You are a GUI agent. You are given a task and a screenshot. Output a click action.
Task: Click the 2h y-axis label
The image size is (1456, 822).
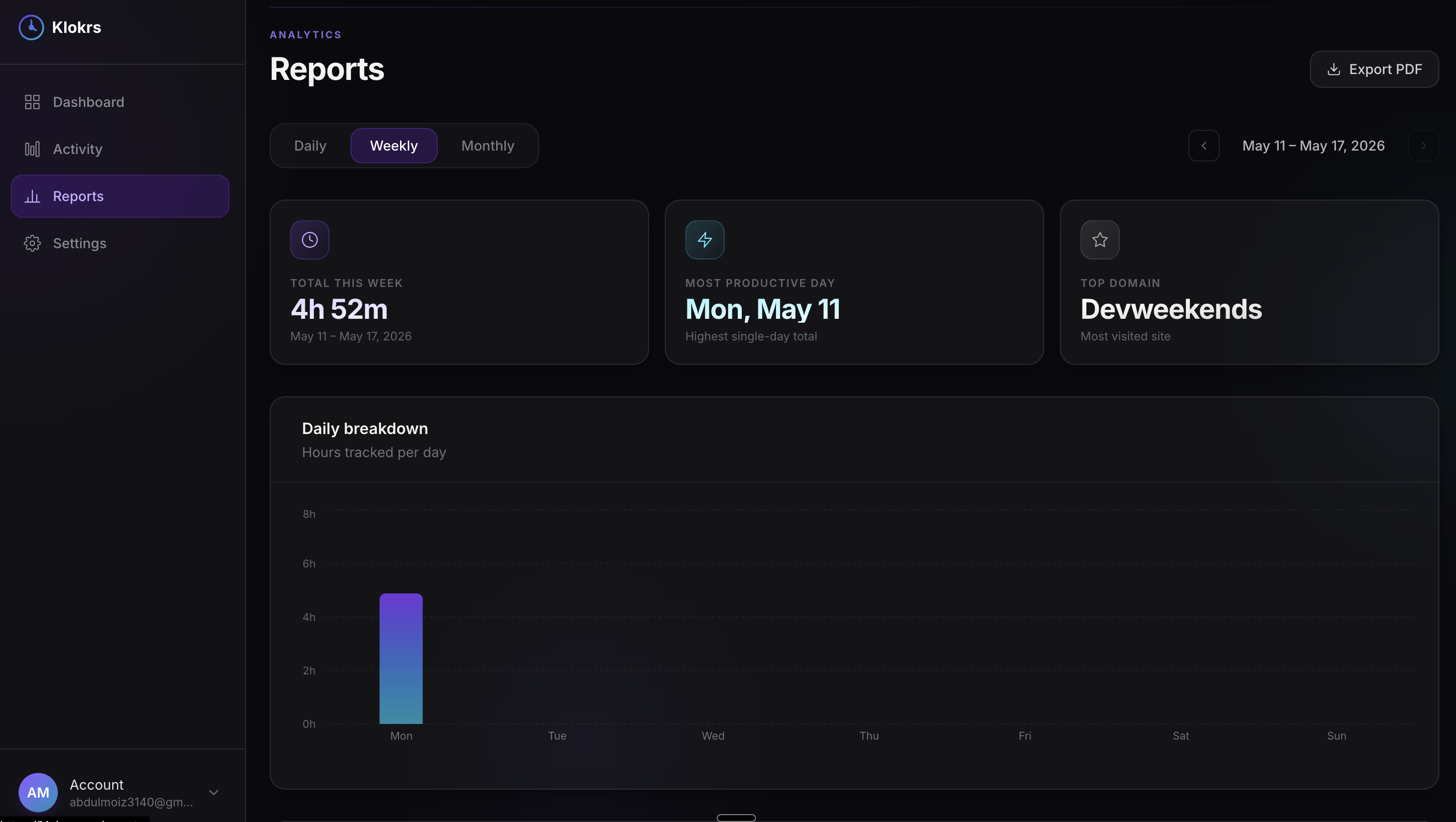[309, 670]
